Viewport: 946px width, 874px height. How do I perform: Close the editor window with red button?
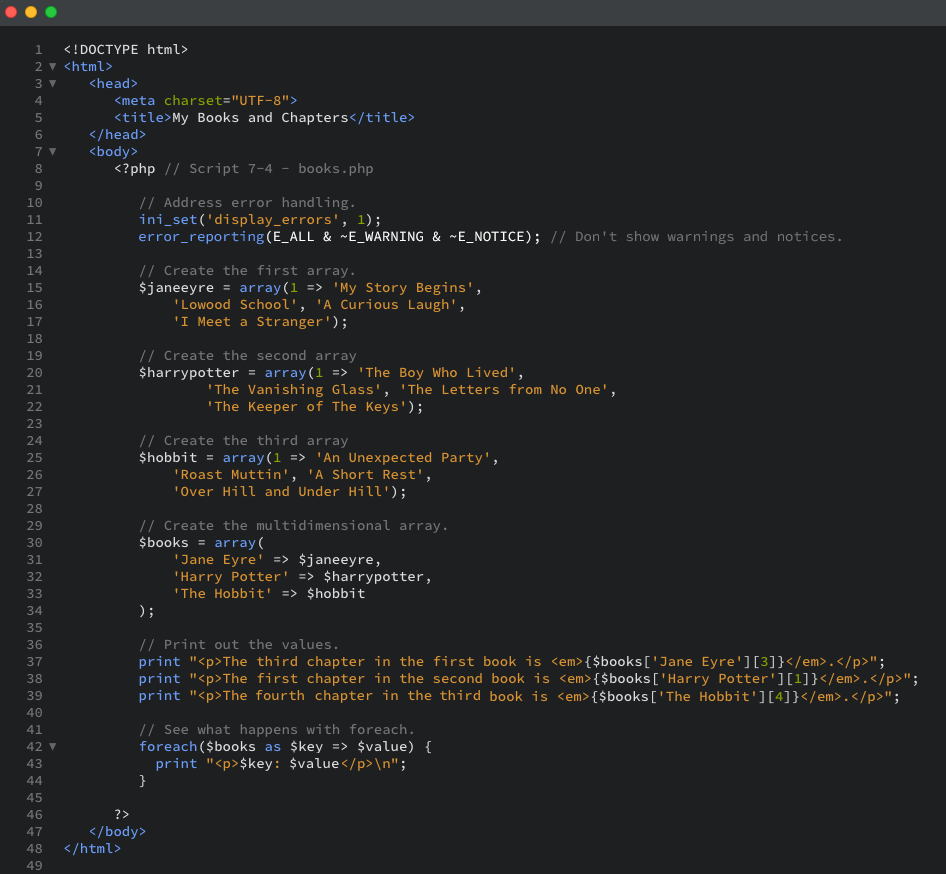point(10,12)
